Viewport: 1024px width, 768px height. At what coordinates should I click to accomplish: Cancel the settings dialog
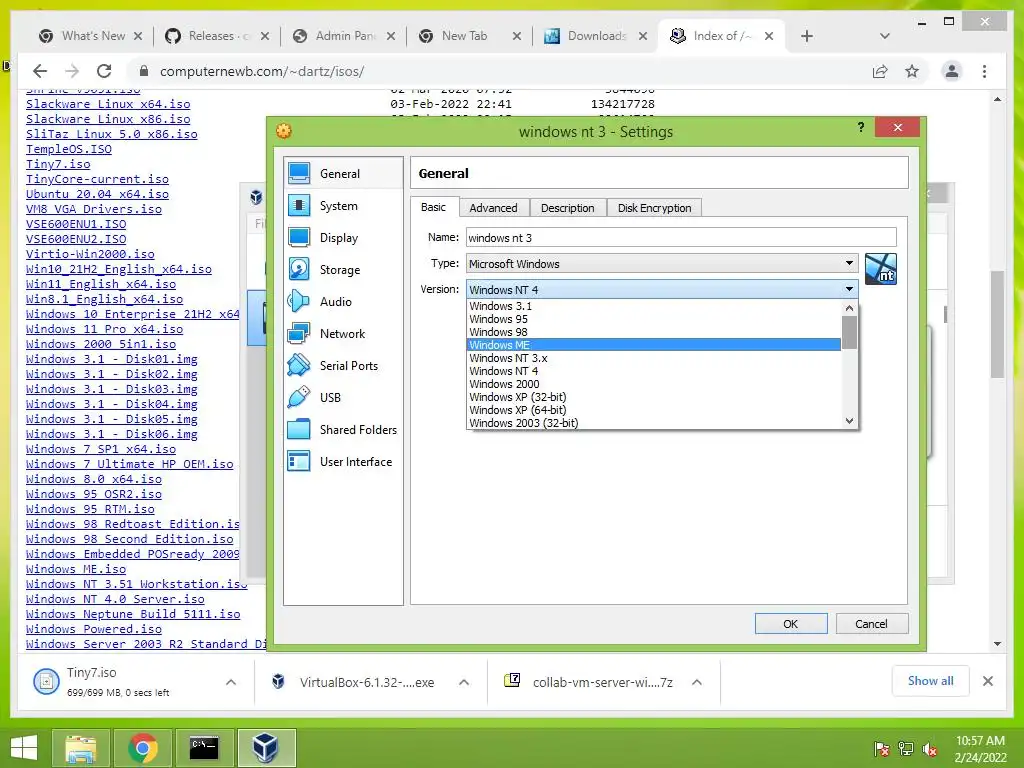point(871,624)
